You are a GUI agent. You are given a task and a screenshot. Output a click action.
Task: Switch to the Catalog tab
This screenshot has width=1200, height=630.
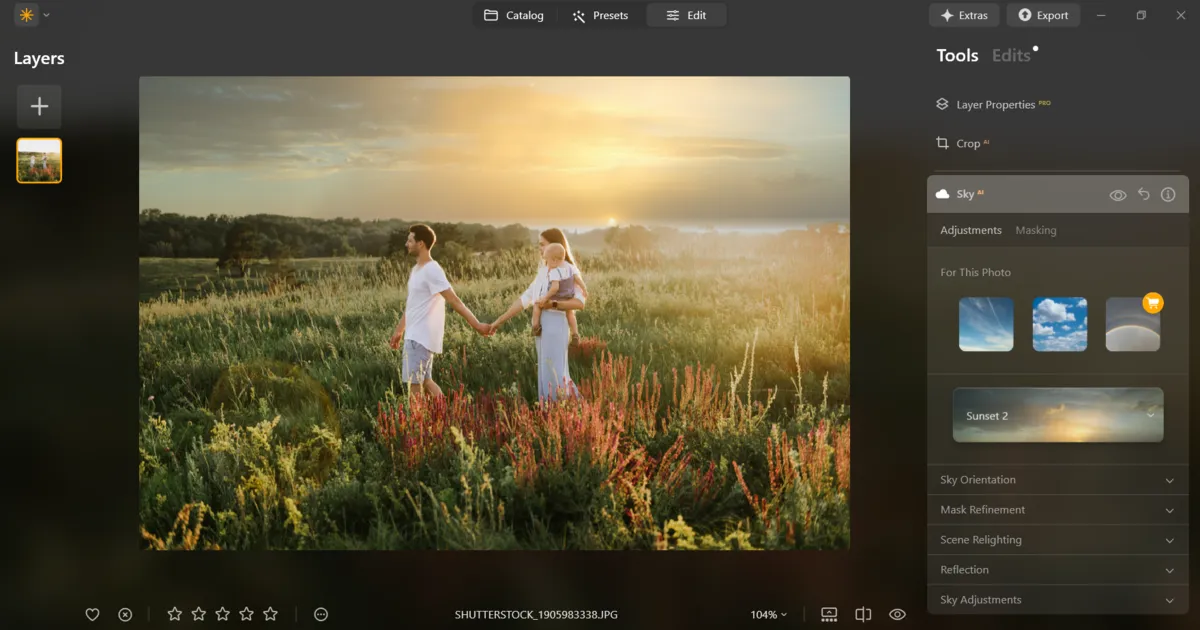pyautogui.click(x=515, y=15)
